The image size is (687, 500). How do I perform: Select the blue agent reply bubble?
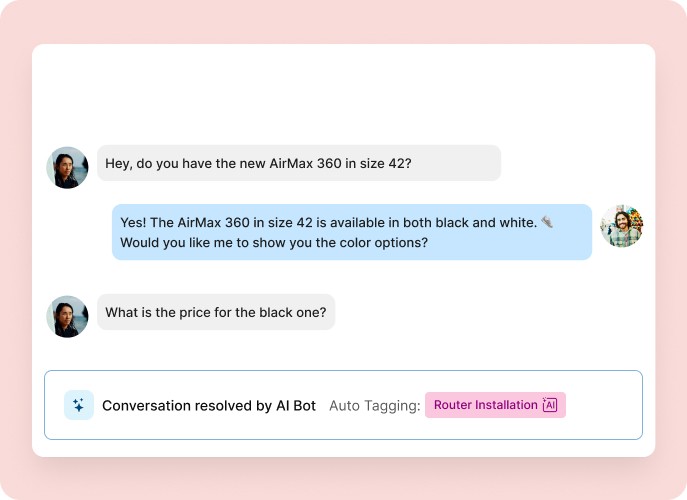351,232
